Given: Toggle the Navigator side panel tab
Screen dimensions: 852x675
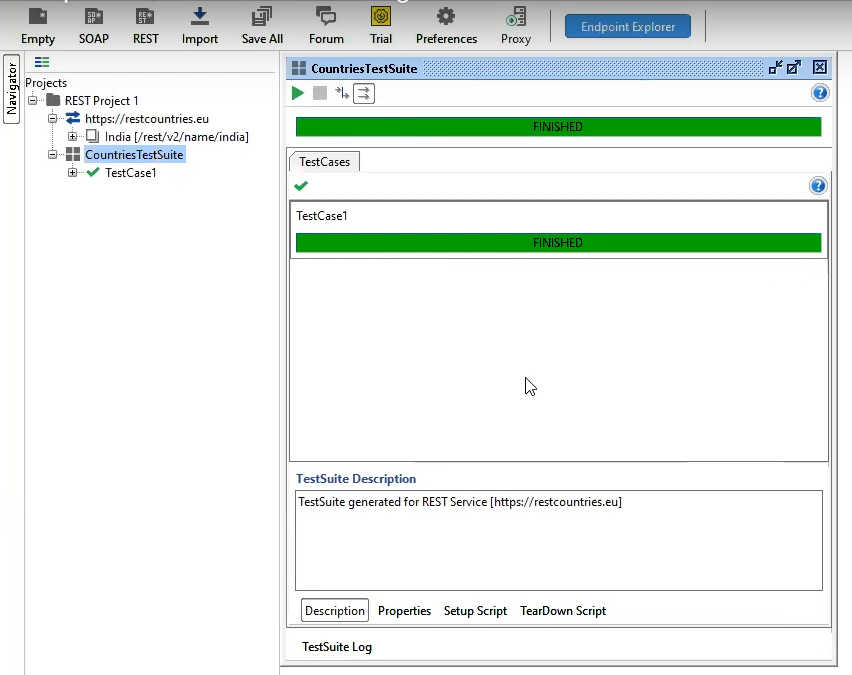Looking at the screenshot, I should 12,89.
